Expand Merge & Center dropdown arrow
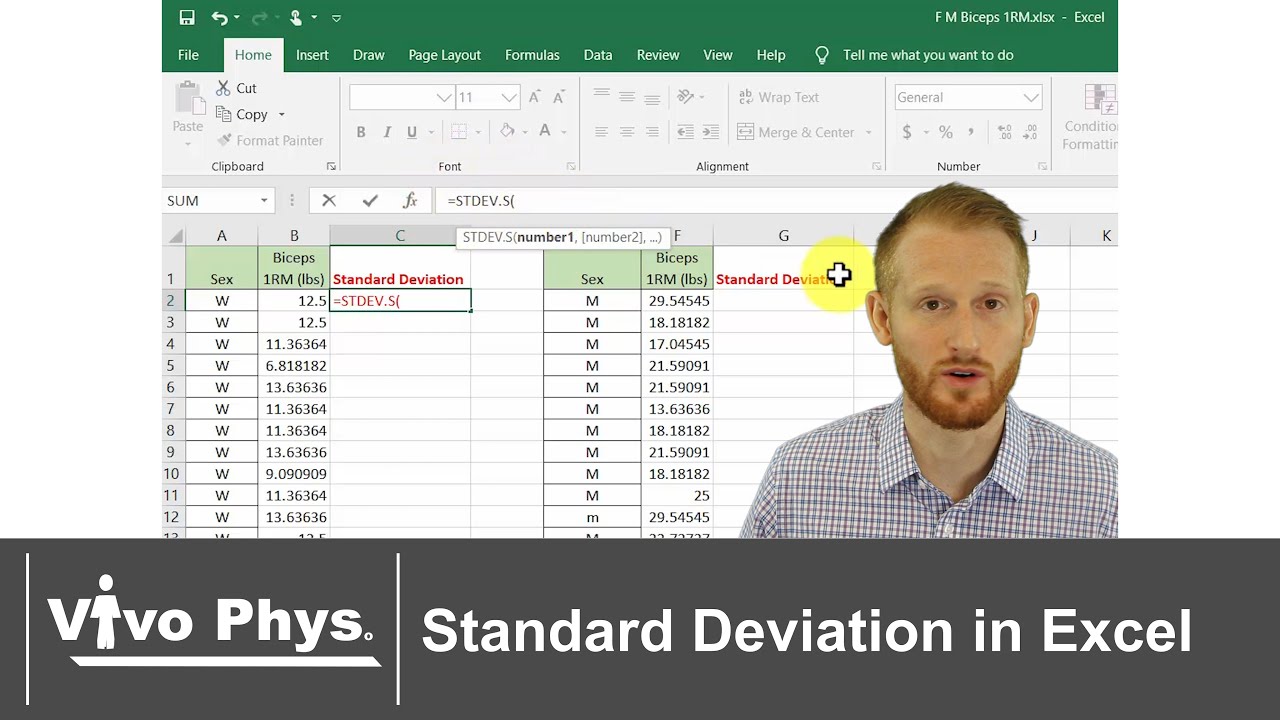 [868, 132]
